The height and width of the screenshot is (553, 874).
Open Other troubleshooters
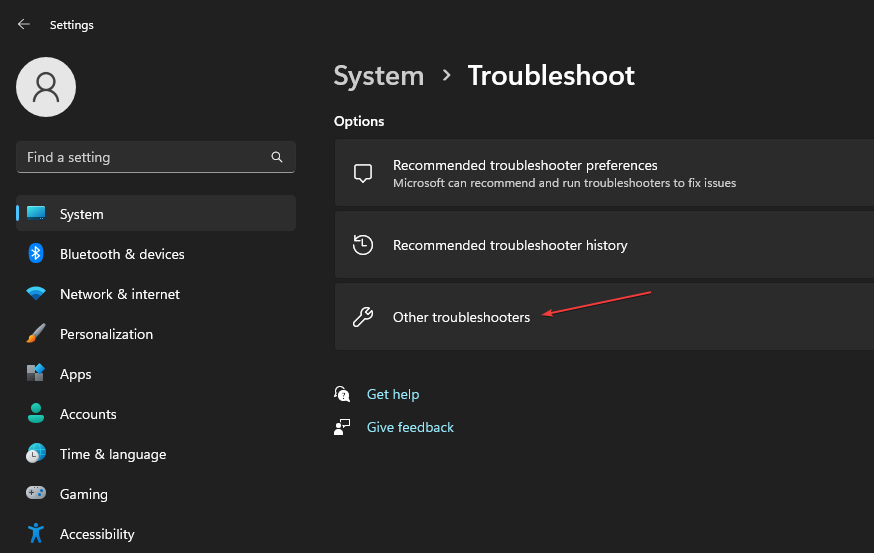coord(604,317)
